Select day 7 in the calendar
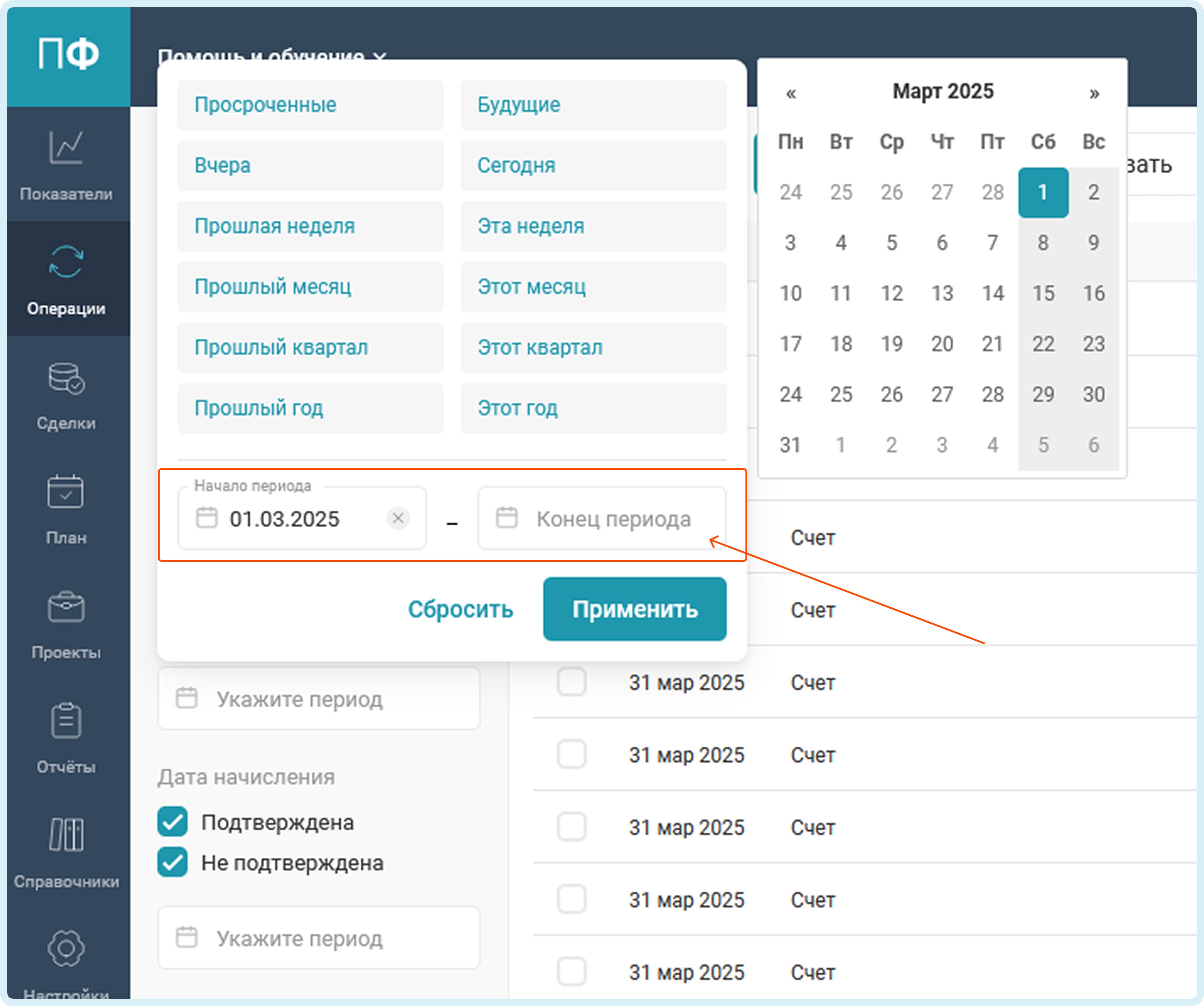This screenshot has width=1204, height=1006. point(992,243)
